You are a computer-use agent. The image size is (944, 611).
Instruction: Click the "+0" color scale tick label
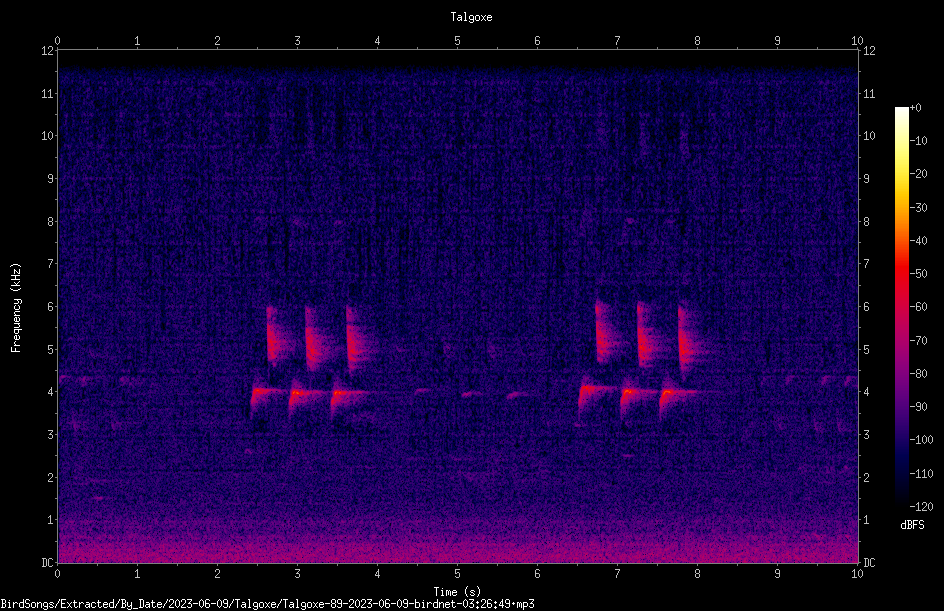[x=915, y=108]
